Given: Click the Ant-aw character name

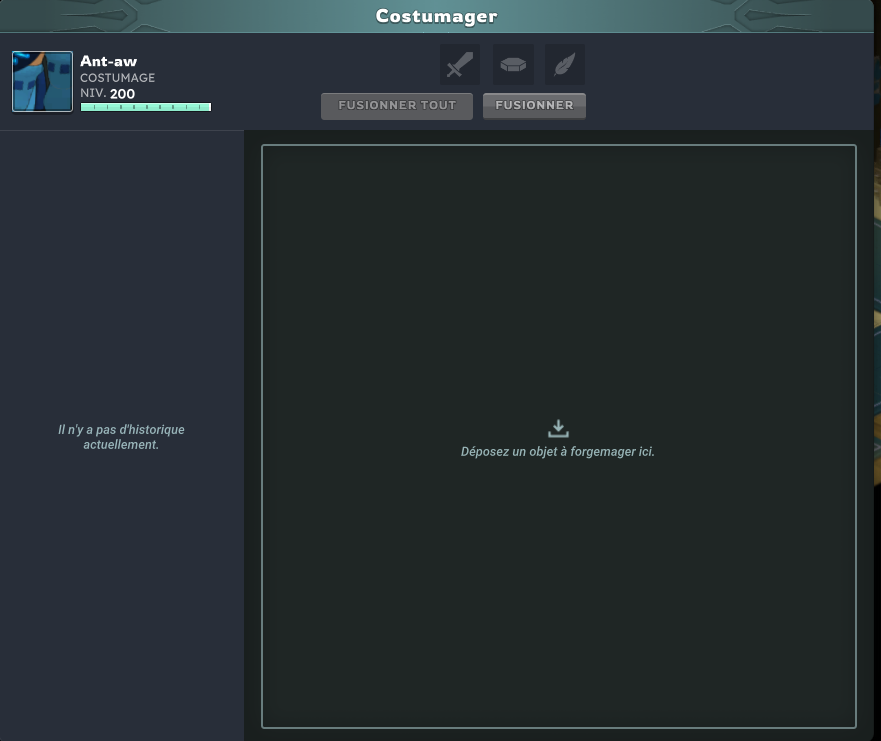Looking at the screenshot, I should click(108, 61).
